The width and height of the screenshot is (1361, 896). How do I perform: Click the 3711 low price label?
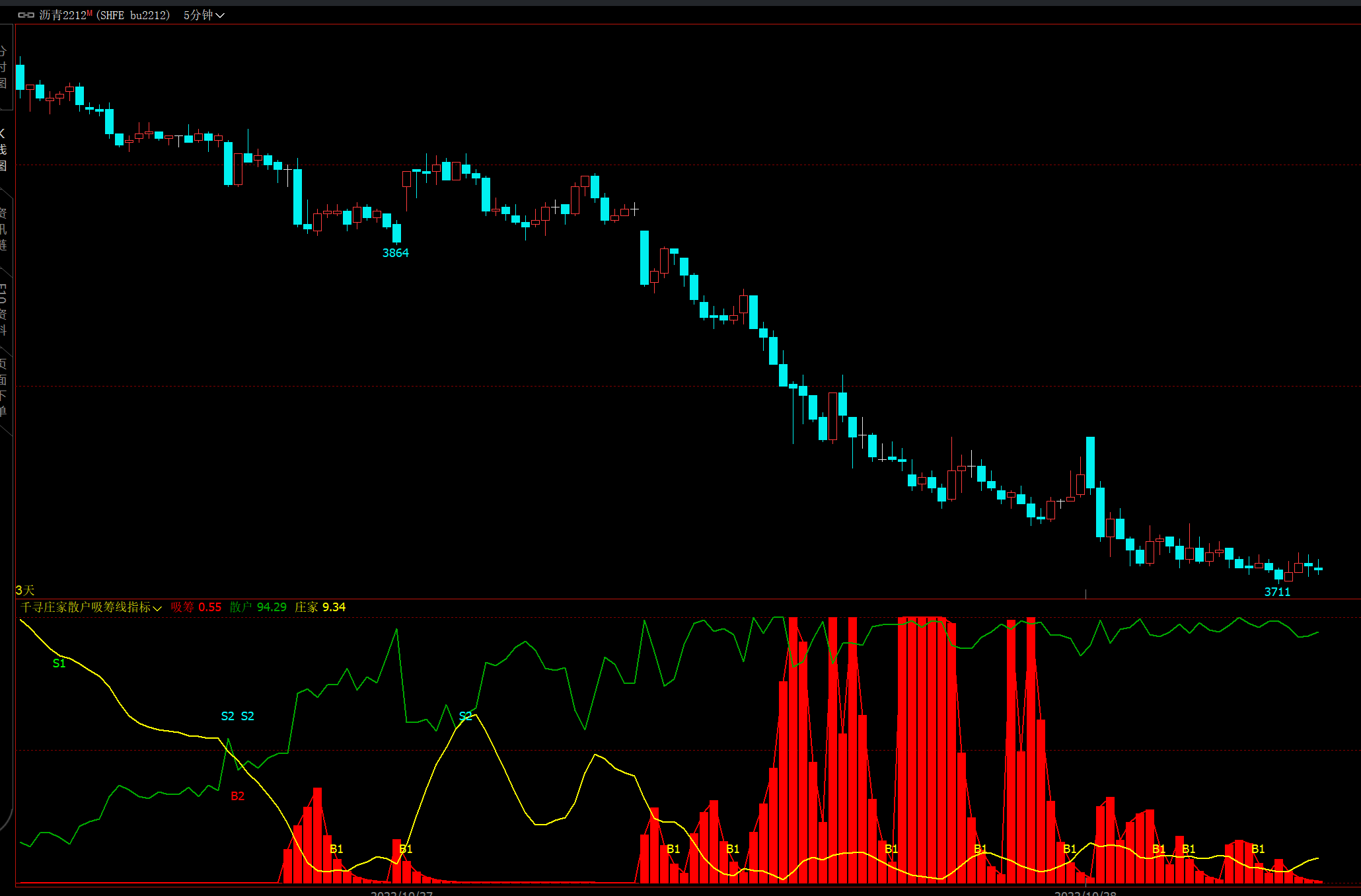[x=1276, y=592]
